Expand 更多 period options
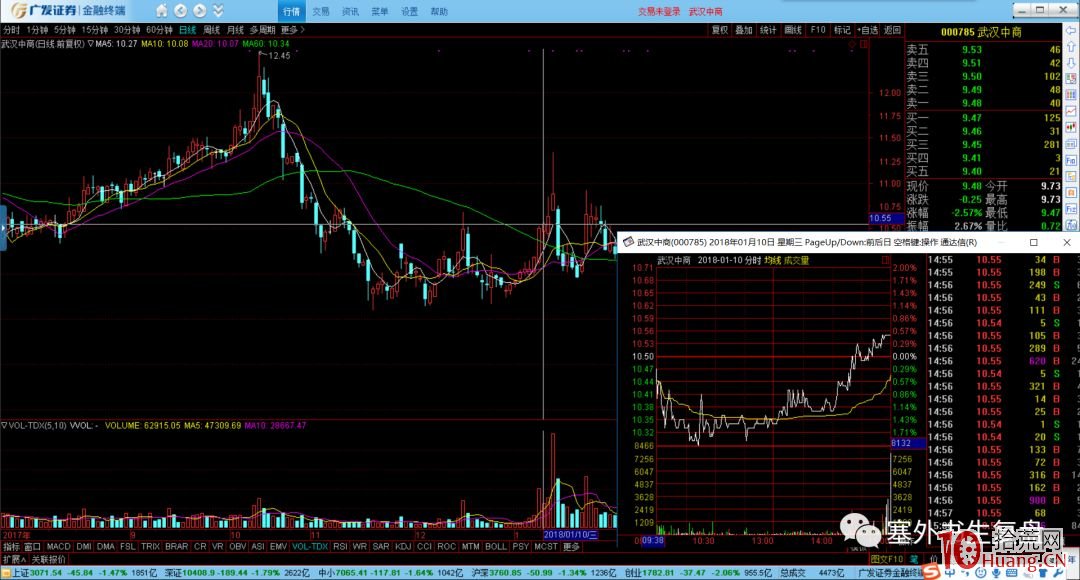The height and width of the screenshot is (580, 1080). click(x=292, y=30)
